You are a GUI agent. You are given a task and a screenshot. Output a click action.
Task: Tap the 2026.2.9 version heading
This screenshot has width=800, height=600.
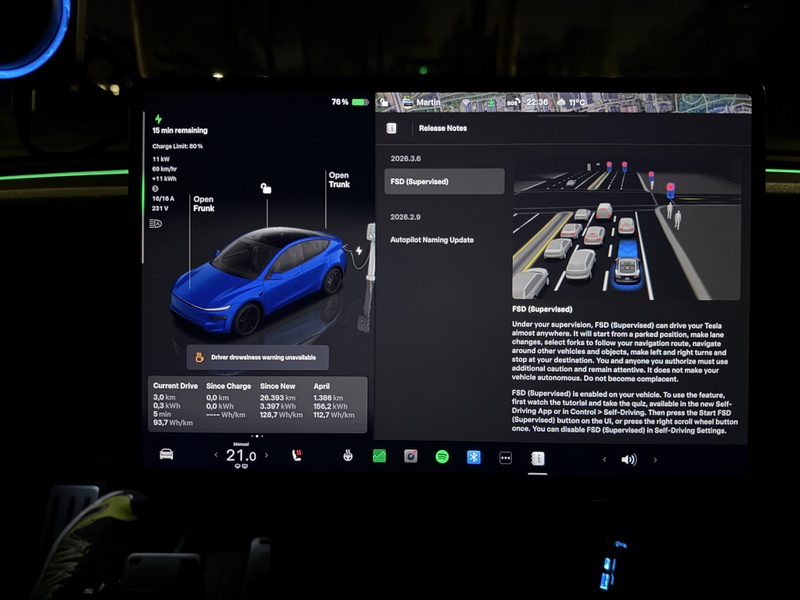point(405,217)
